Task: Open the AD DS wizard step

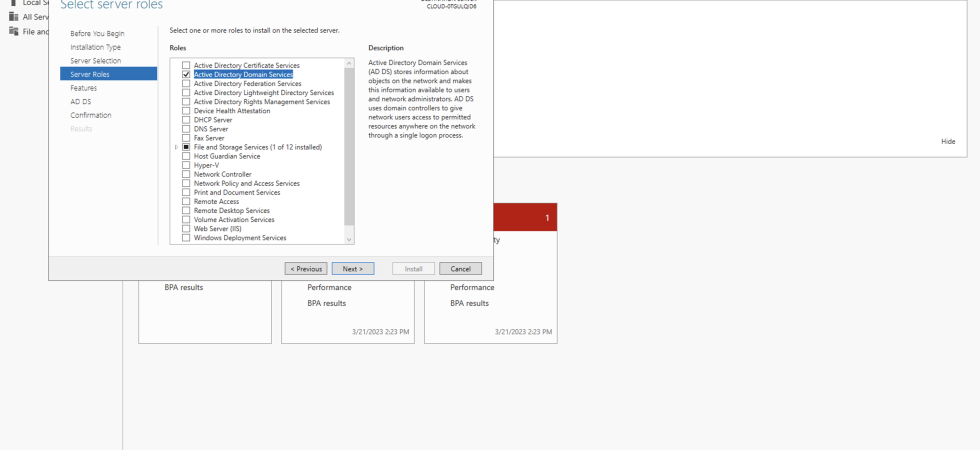Action: [81, 101]
